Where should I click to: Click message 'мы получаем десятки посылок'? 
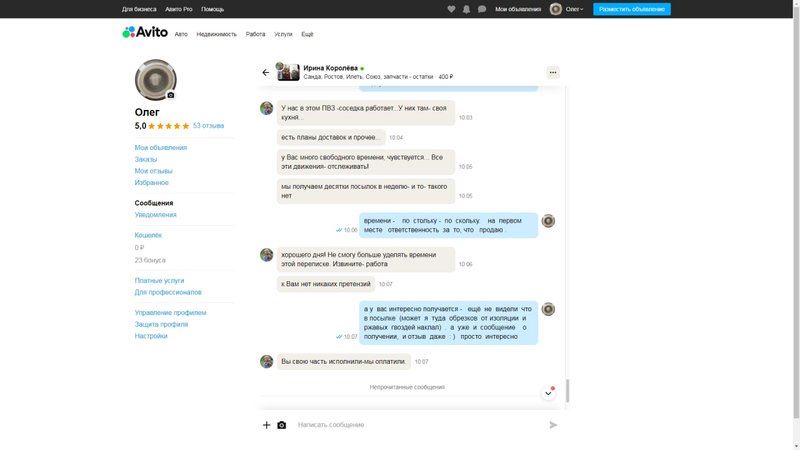(x=366, y=191)
